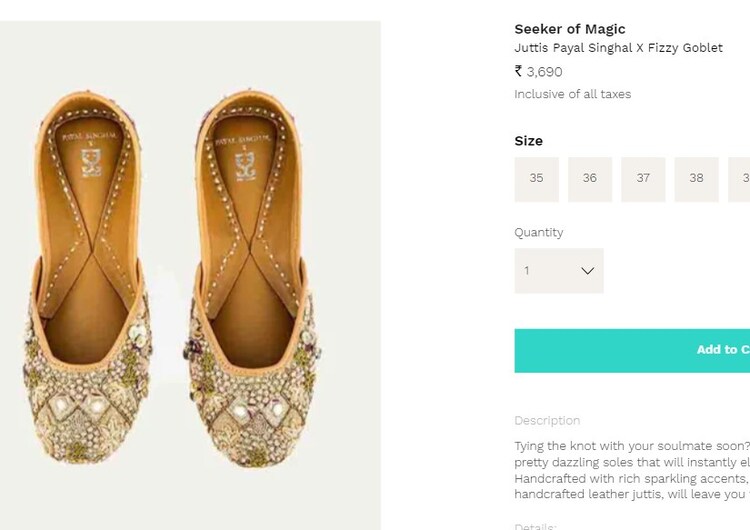Click the goblet logo on right insole
Image resolution: width=750 pixels, height=530 pixels.
(246, 164)
